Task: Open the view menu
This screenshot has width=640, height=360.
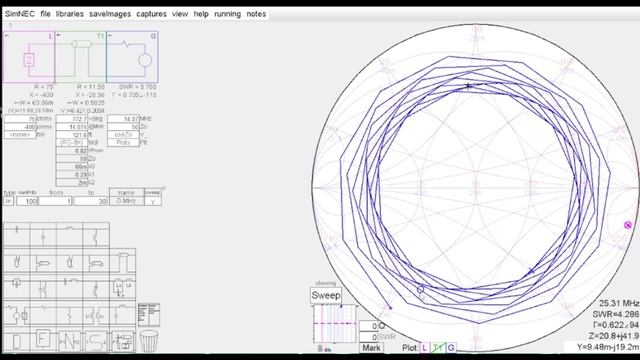Action: 180,14
